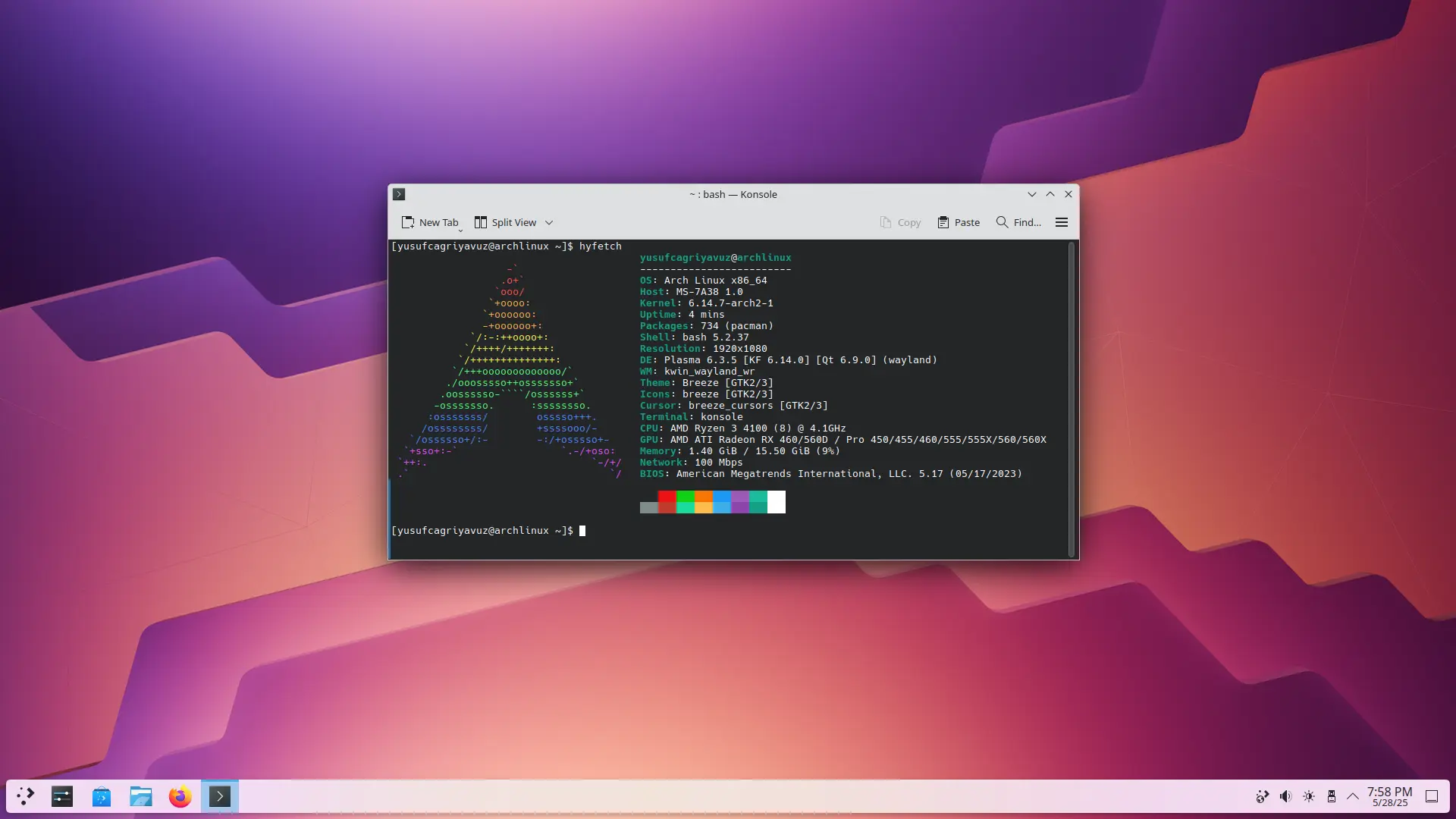Open the Find... search bar

coord(1018,222)
